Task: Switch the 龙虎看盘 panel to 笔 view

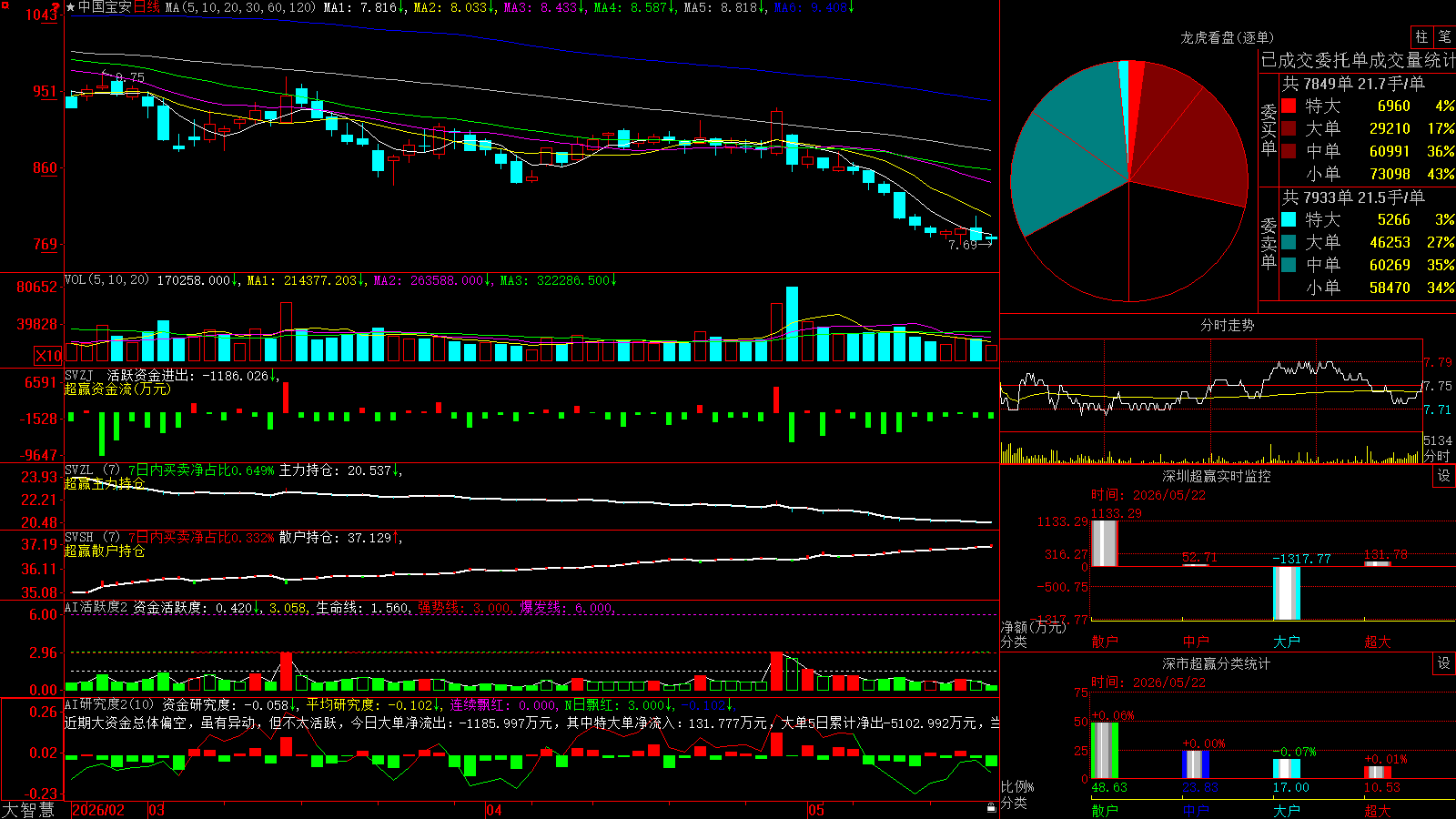Action: coord(1444,36)
